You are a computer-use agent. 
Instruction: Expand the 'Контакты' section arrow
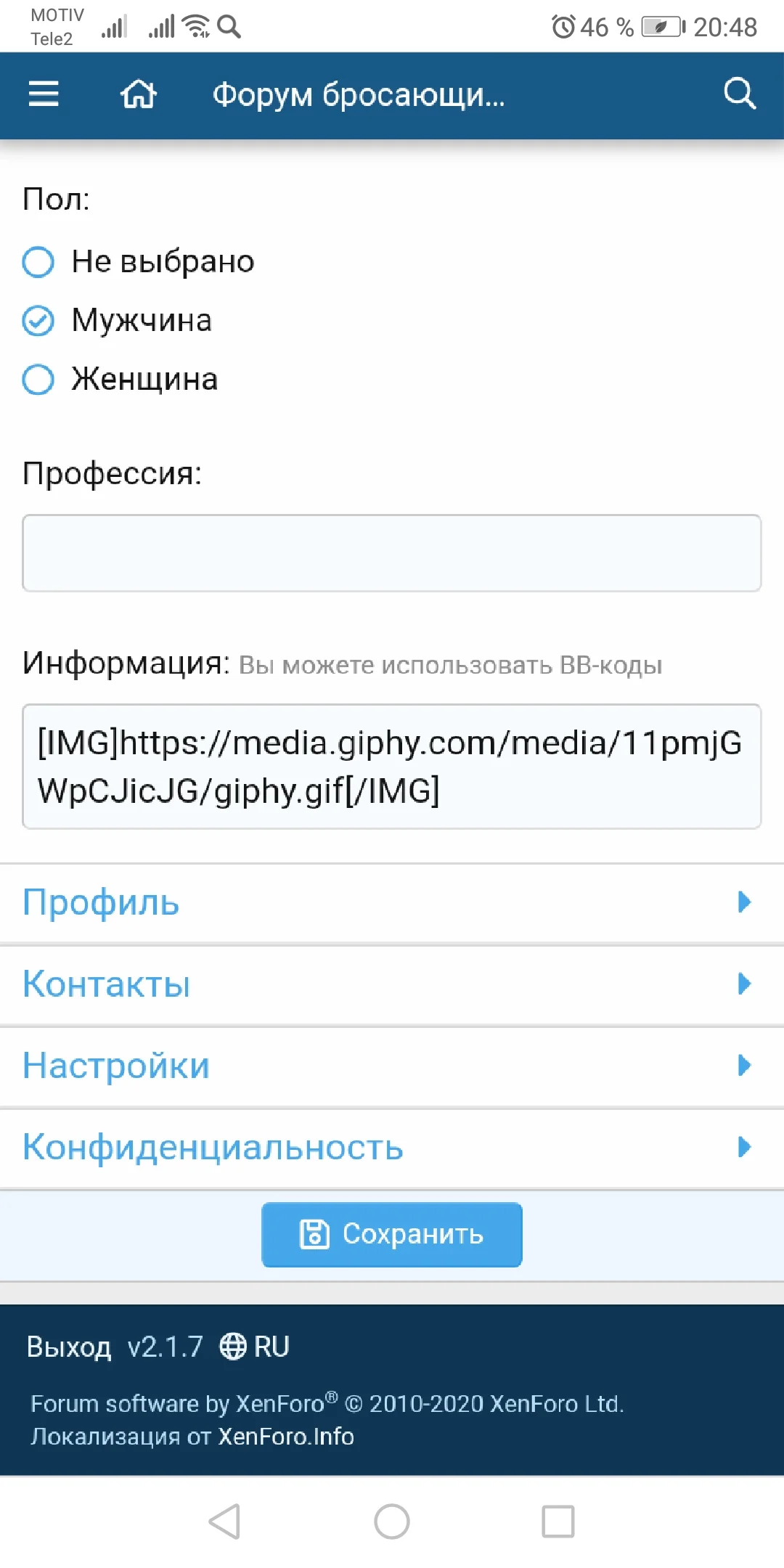[743, 984]
